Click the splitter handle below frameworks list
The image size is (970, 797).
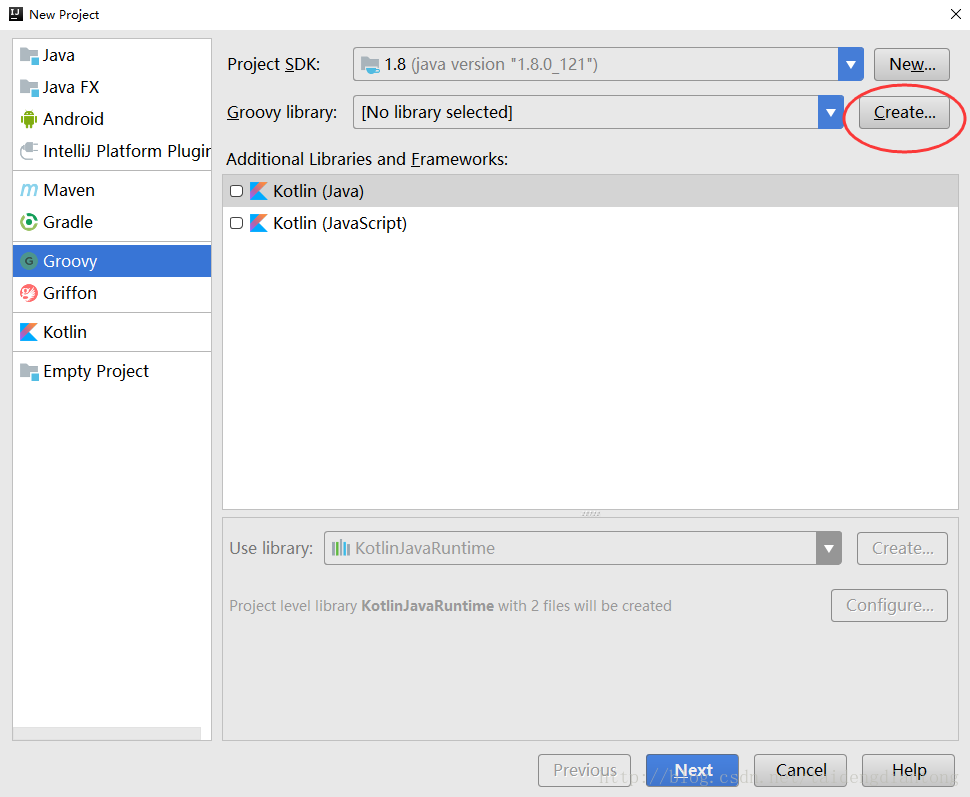pyautogui.click(x=591, y=514)
